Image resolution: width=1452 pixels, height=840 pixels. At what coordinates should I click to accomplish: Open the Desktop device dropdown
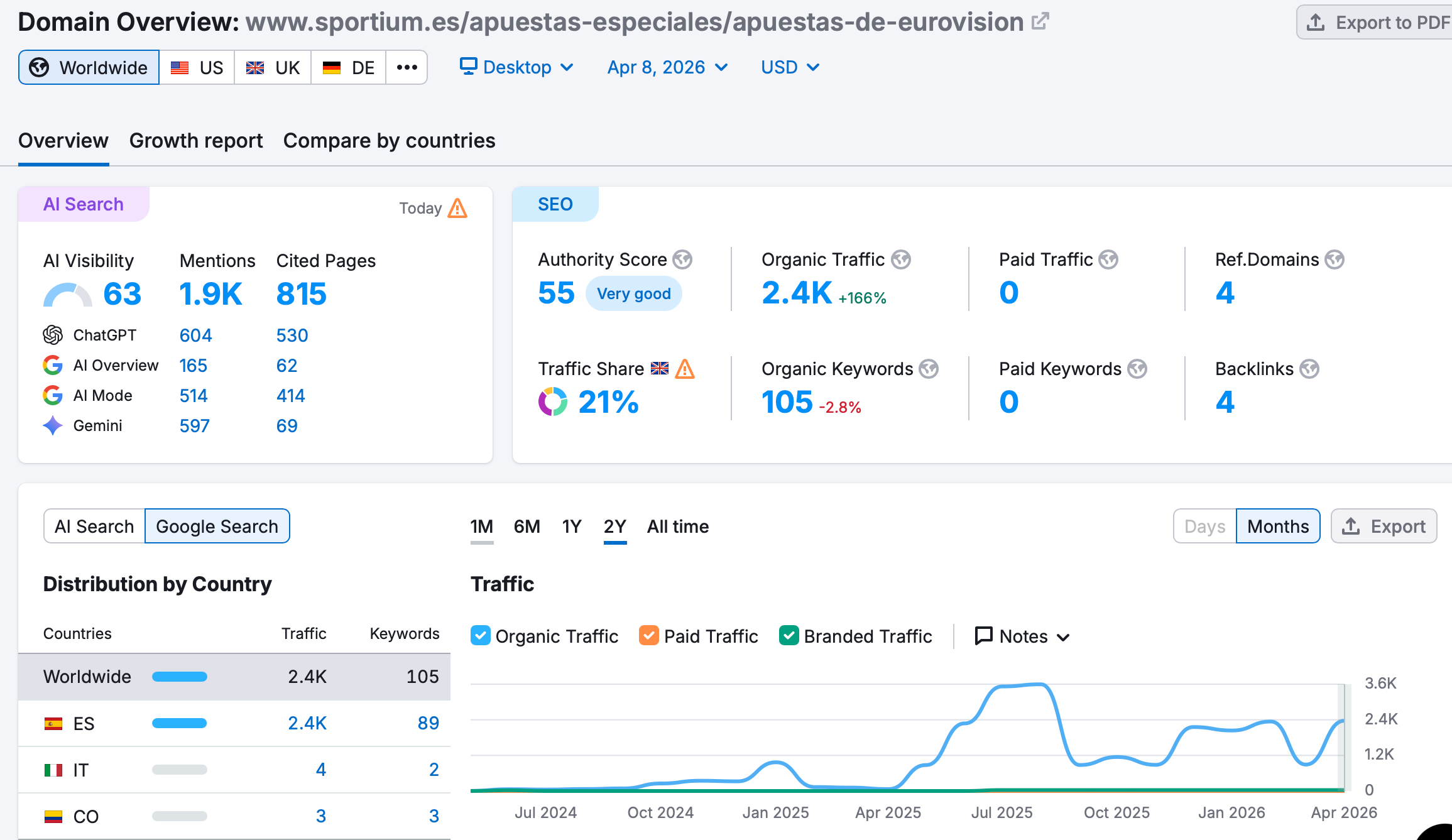[x=516, y=67]
